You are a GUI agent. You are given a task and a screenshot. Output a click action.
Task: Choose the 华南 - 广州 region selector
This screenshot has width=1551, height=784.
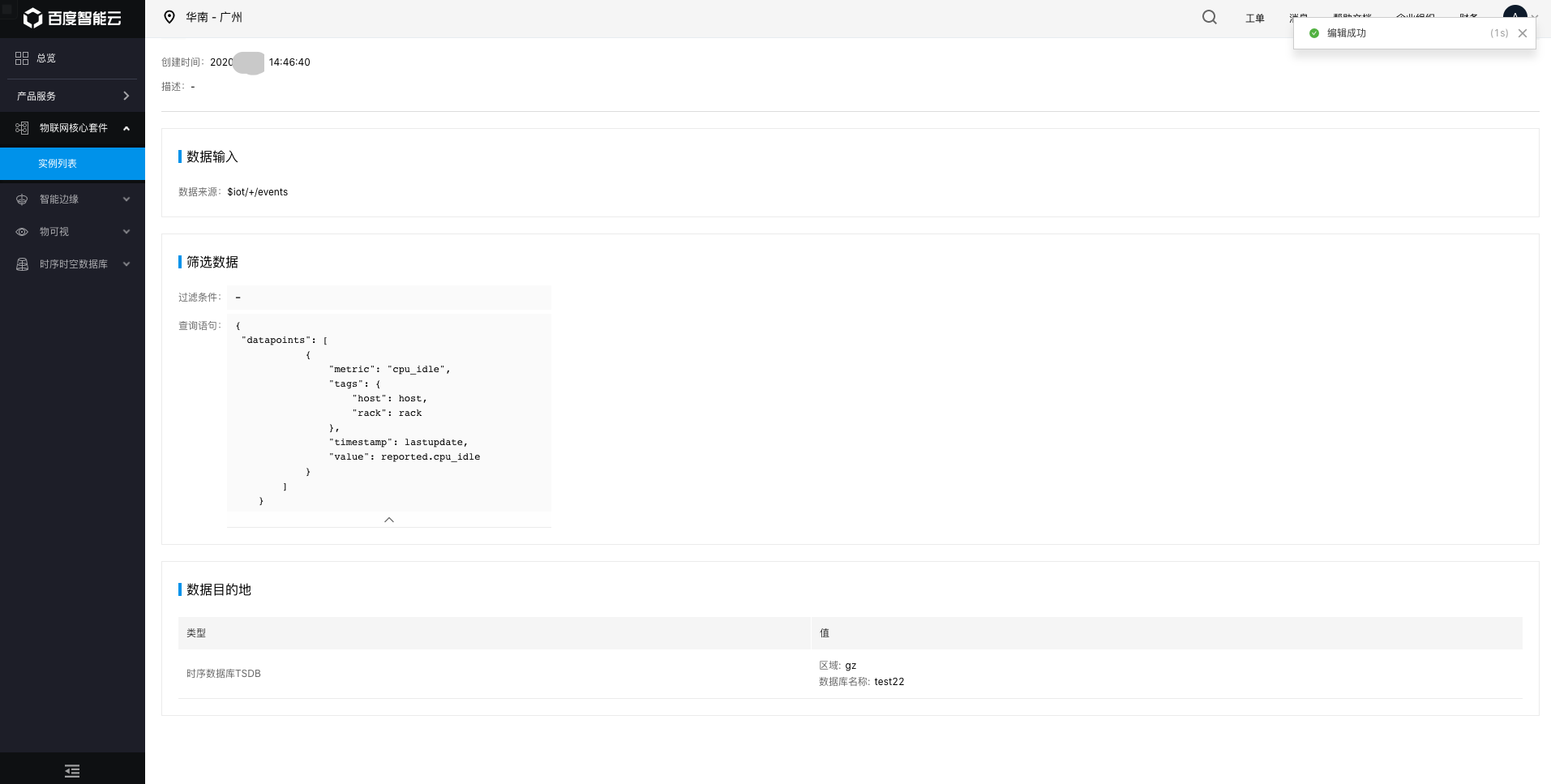tap(213, 17)
